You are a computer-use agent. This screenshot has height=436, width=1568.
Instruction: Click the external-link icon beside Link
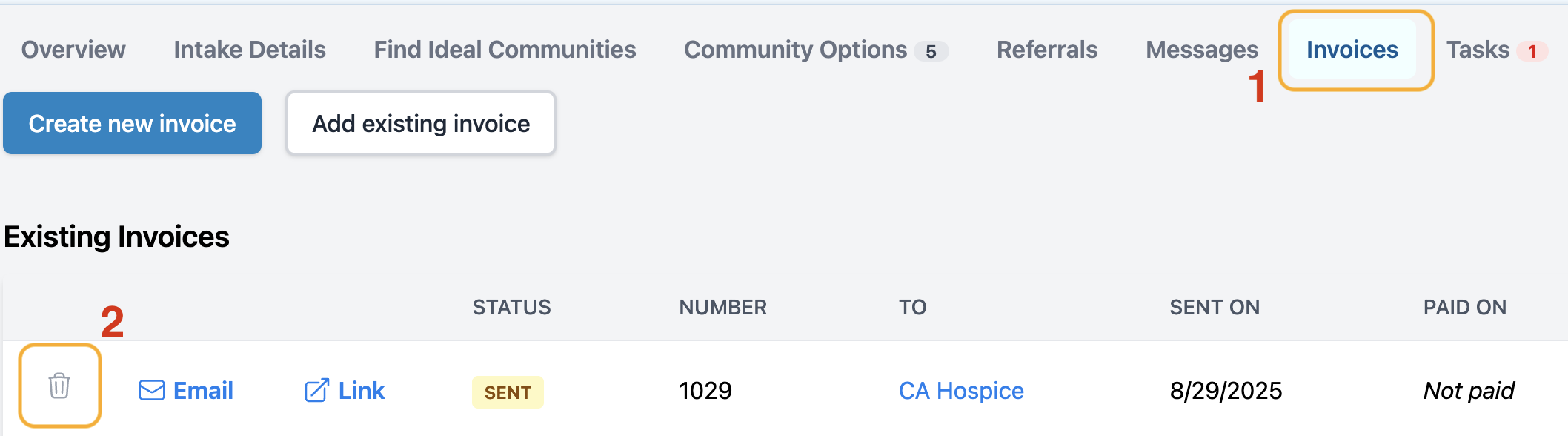(x=316, y=390)
